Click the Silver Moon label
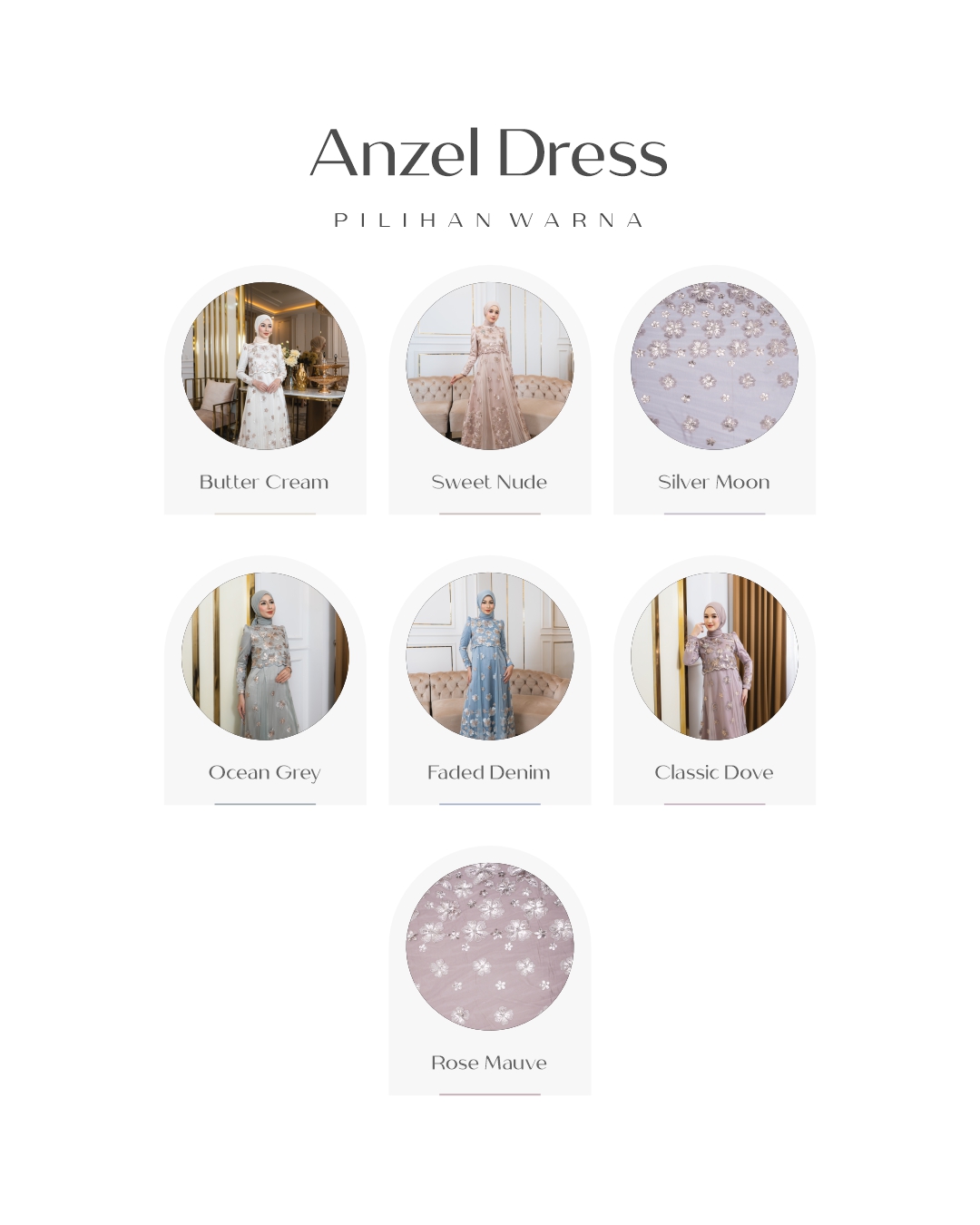Viewport: 980px width, 1225px height. coord(714,482)
